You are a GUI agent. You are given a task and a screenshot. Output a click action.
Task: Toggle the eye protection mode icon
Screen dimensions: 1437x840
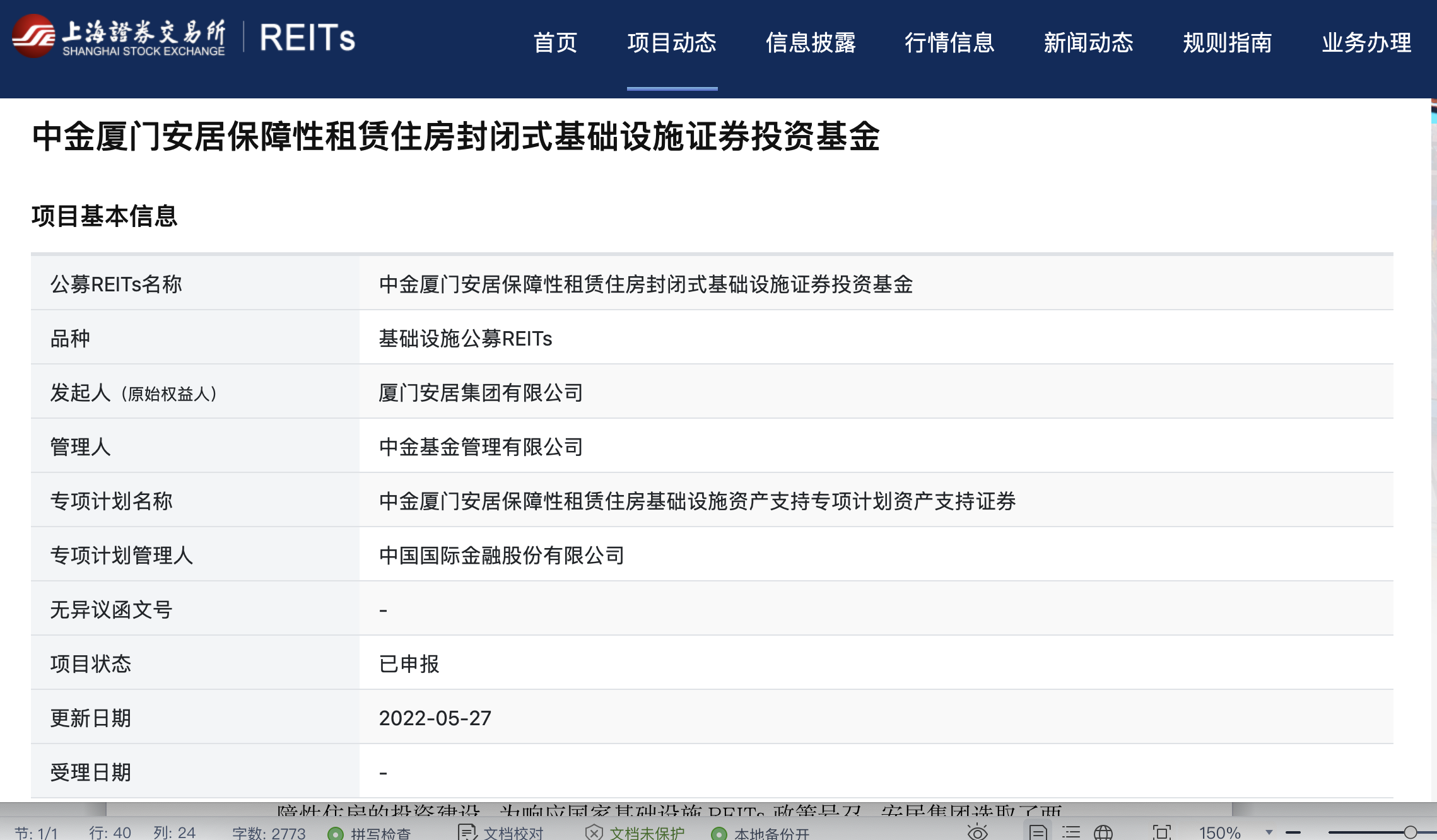[977, 832]
